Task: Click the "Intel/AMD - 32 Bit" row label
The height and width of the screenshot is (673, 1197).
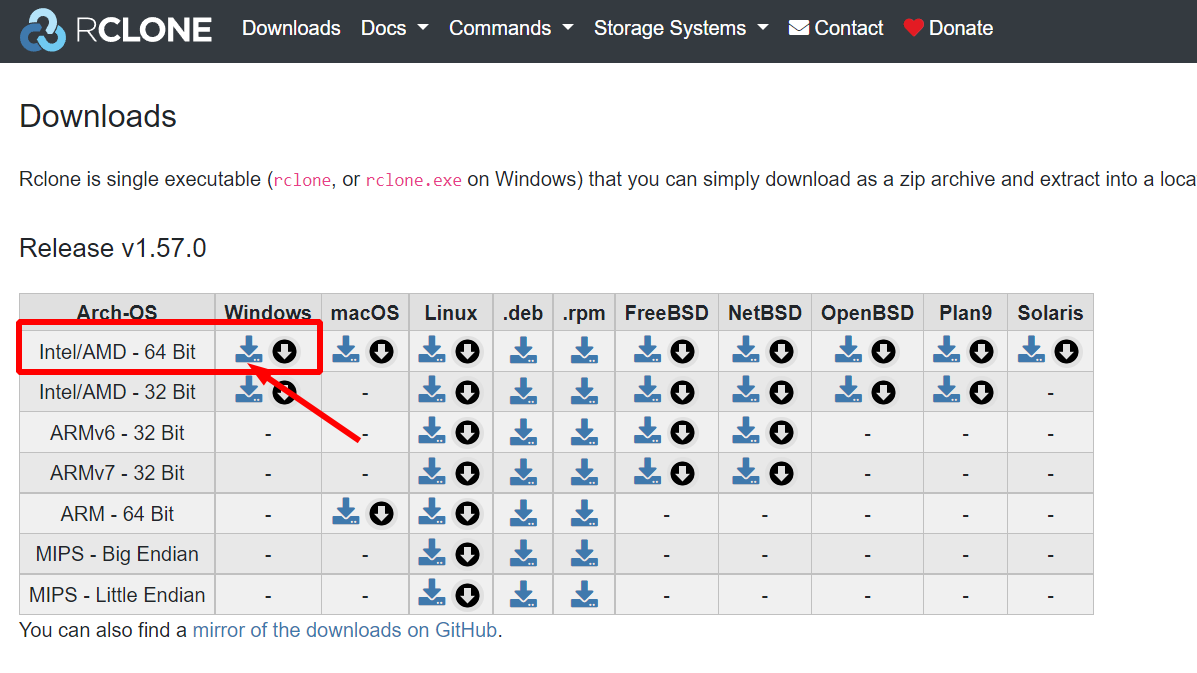Action: tap(118, 392)
